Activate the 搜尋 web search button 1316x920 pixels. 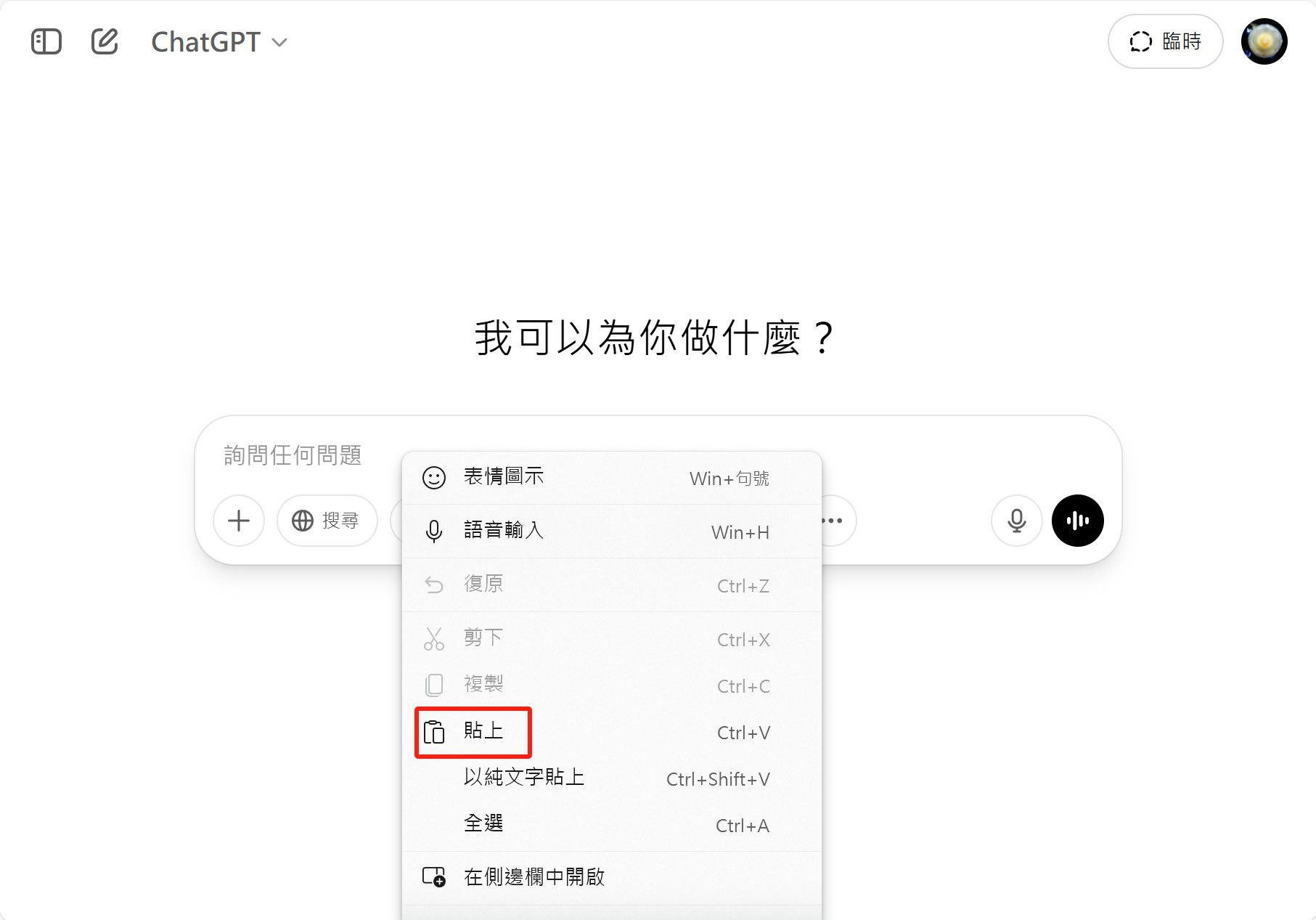pyautogui.click(x=327, y=521)
